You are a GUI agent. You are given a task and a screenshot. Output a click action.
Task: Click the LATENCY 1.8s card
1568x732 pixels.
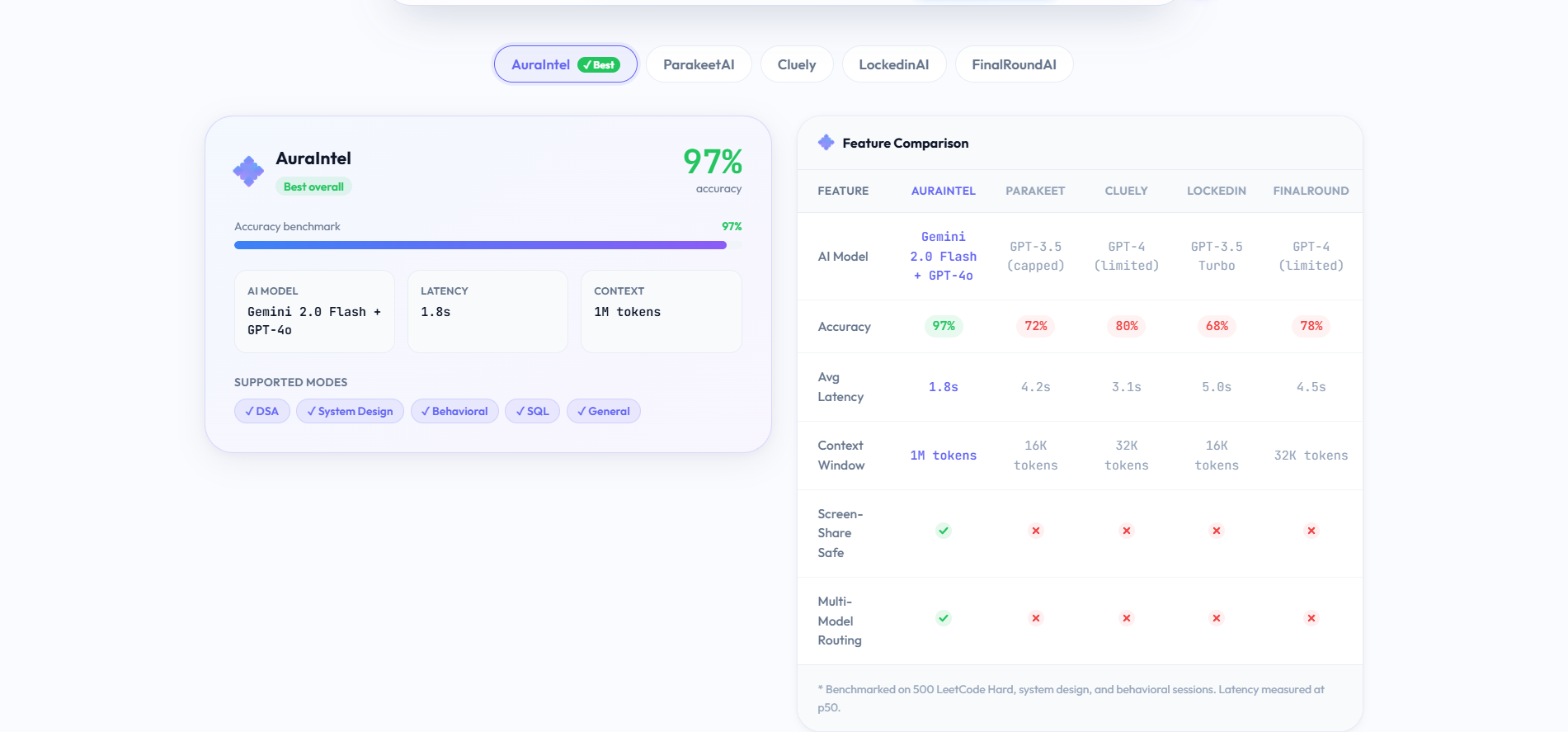click(487, 312)
